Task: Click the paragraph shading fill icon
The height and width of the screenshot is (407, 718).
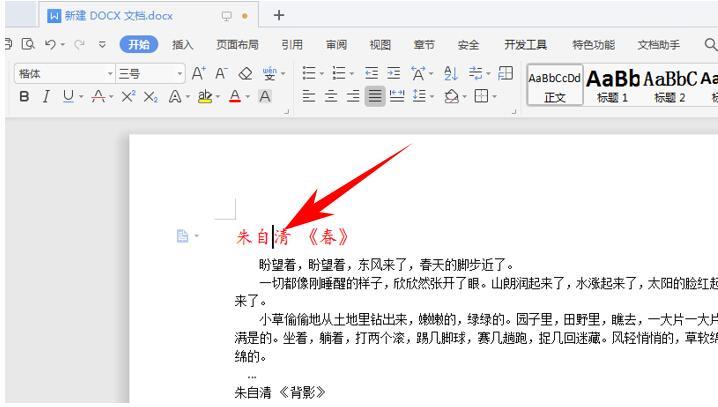Action: [x=451, y=96]
